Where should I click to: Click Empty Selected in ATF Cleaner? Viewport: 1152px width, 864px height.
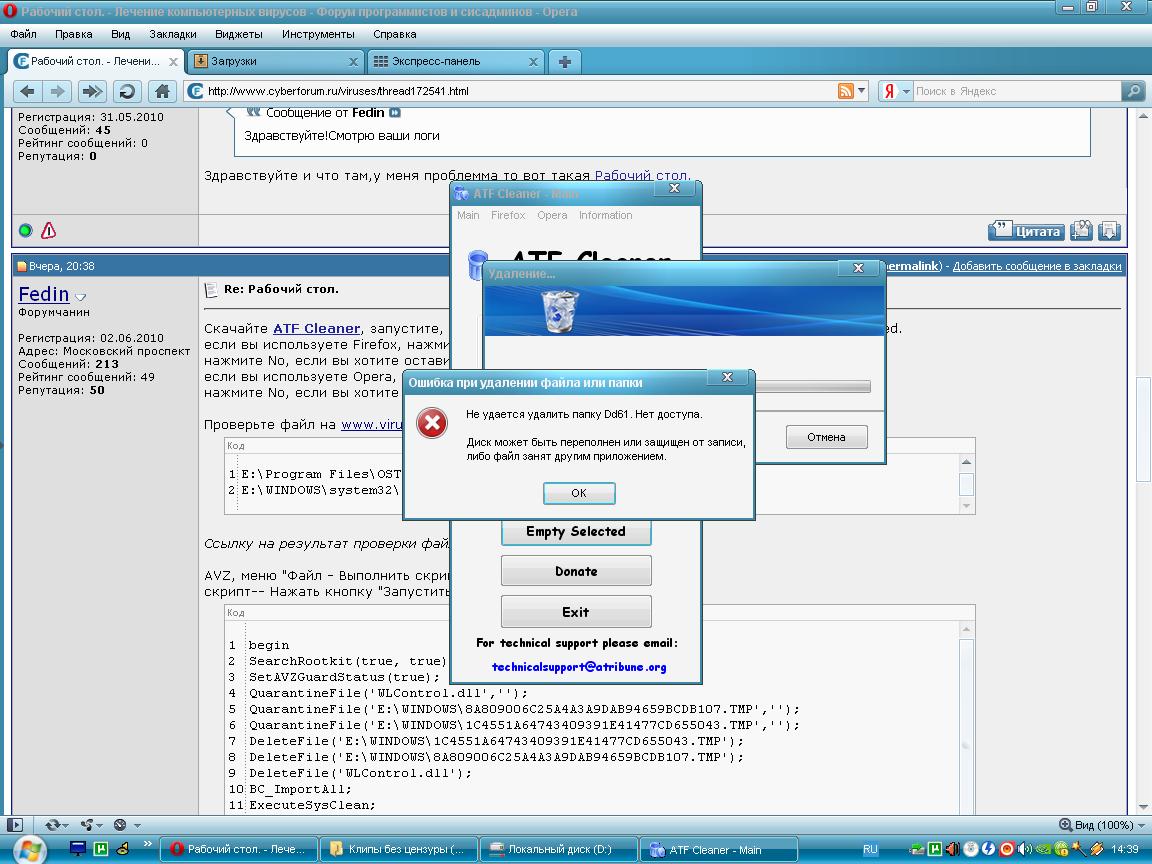[576, 531]
